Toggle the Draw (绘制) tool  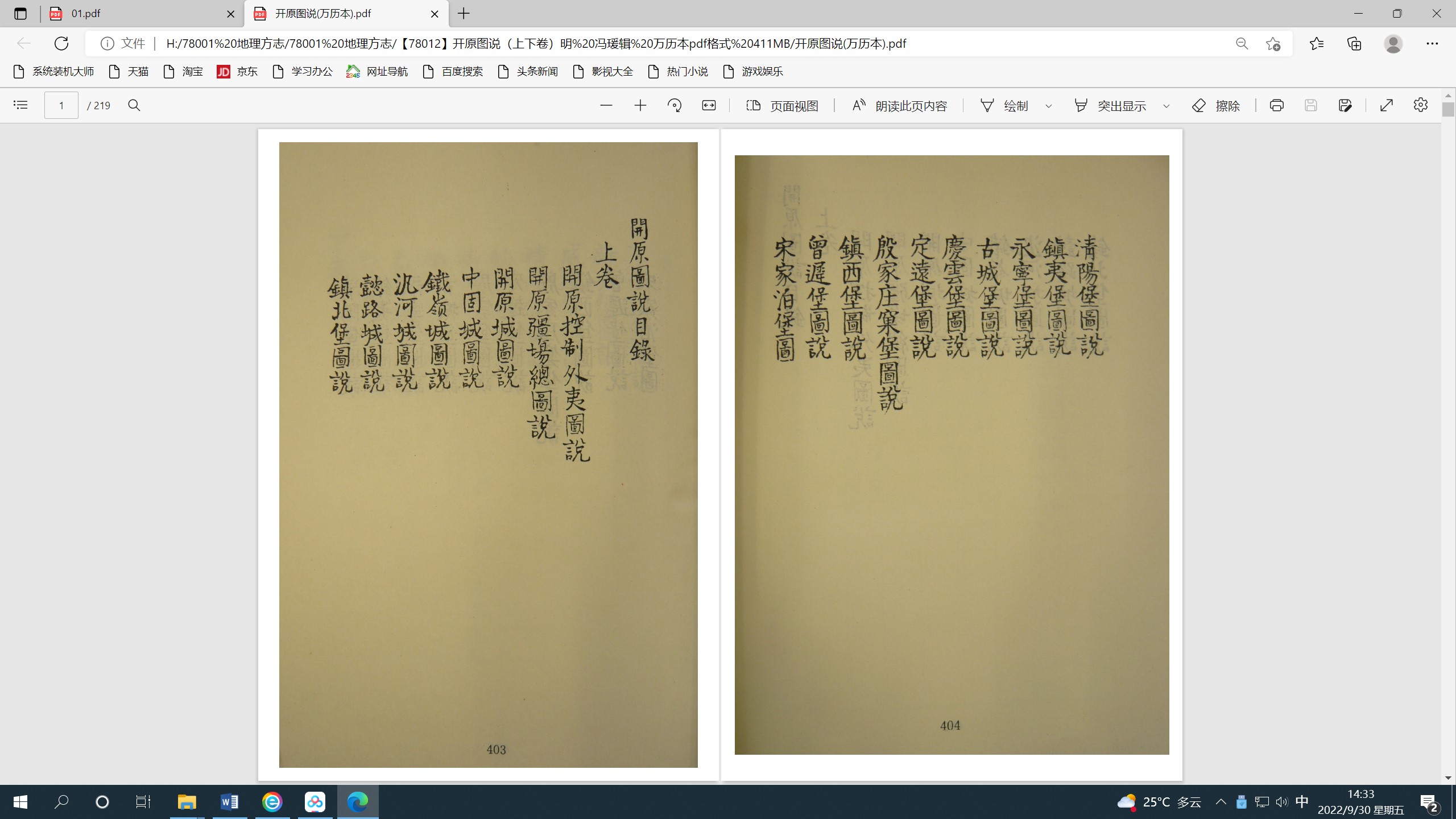click(1005, 106)
